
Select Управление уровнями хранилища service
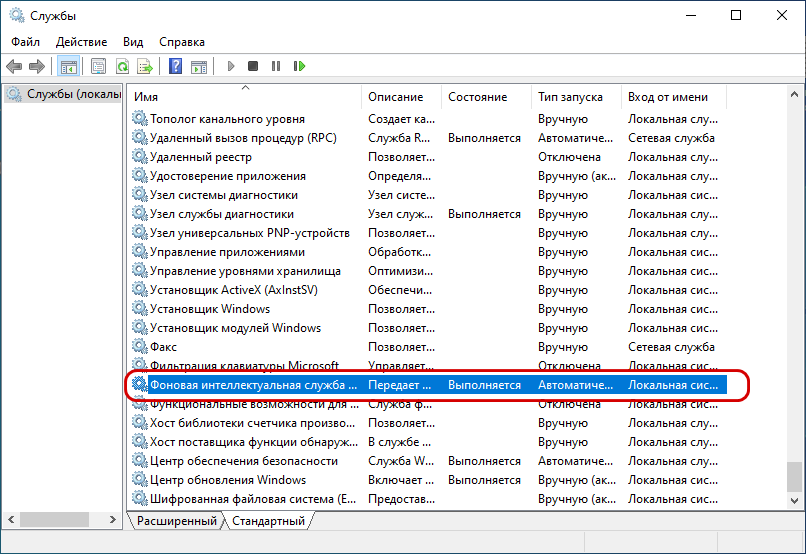[x=428, y=271]
